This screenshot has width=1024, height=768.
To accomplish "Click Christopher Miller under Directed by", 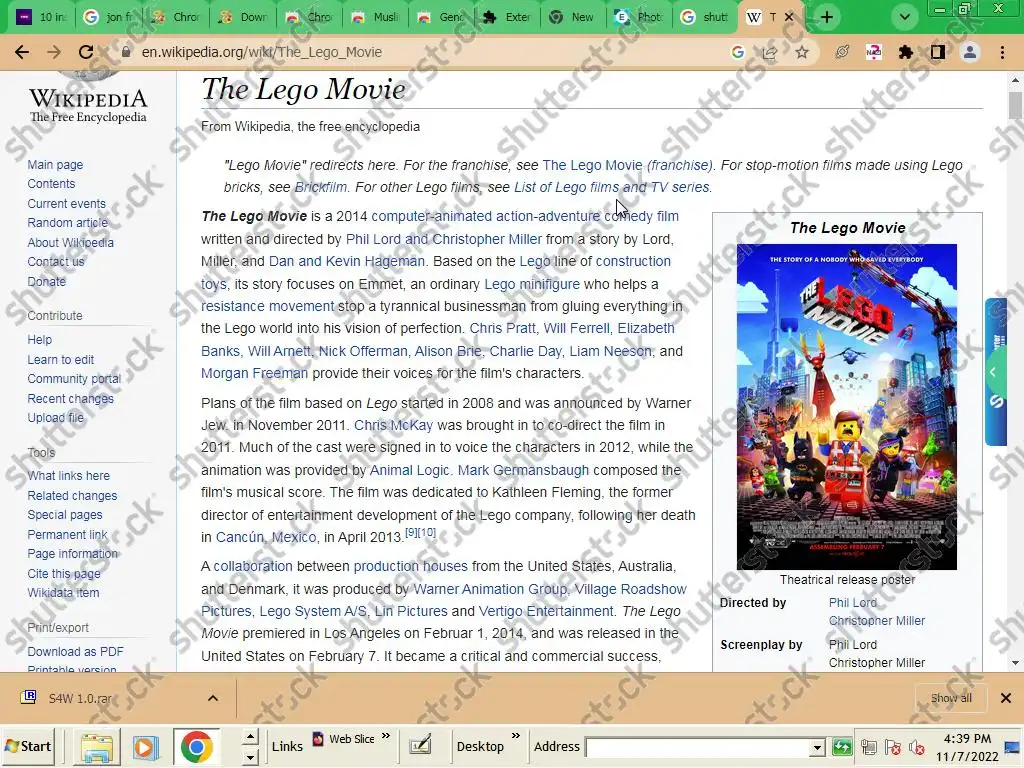I will [x=876, y=620].
